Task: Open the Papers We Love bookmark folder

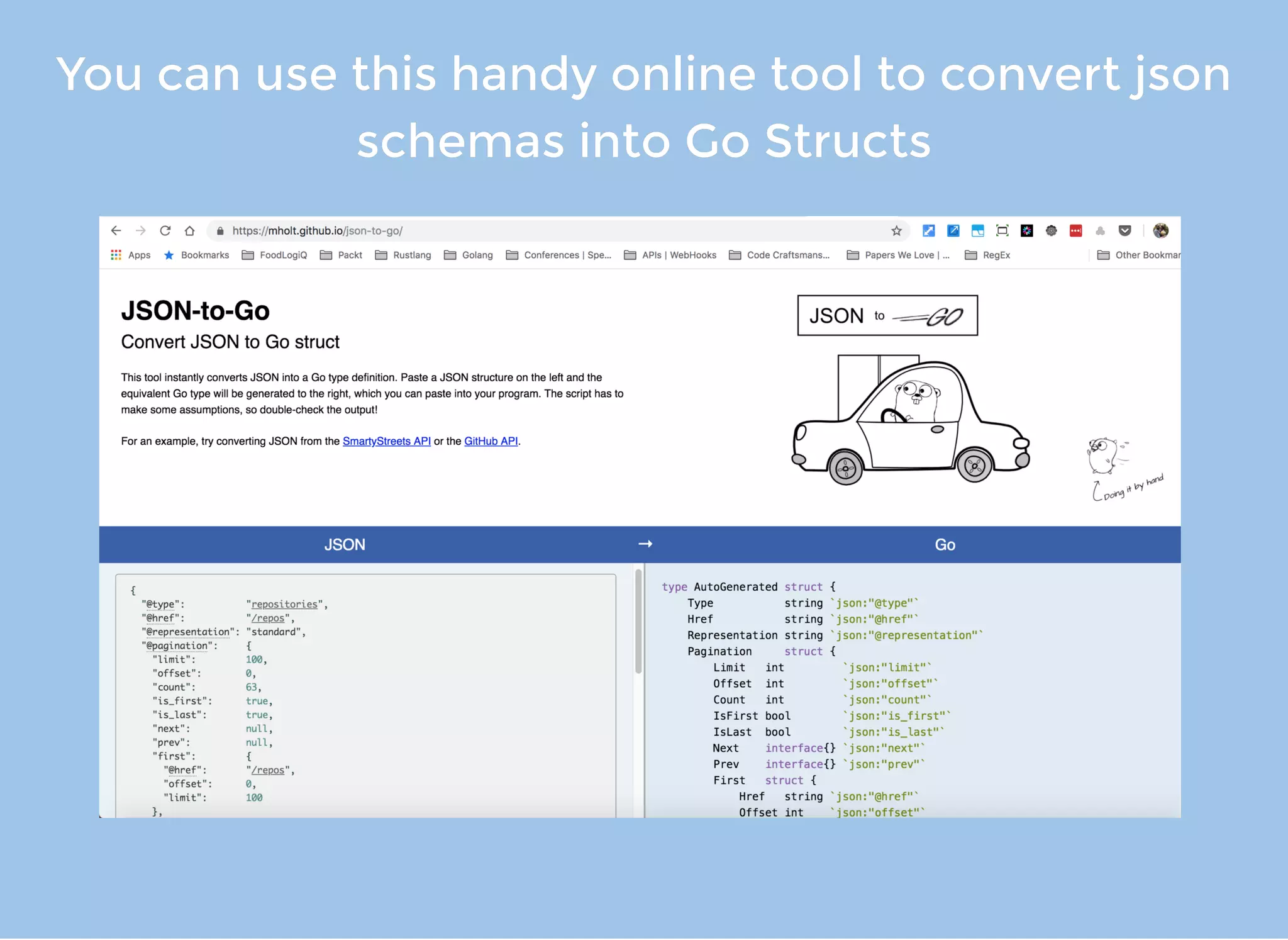Action: click(x=899, y=255)
